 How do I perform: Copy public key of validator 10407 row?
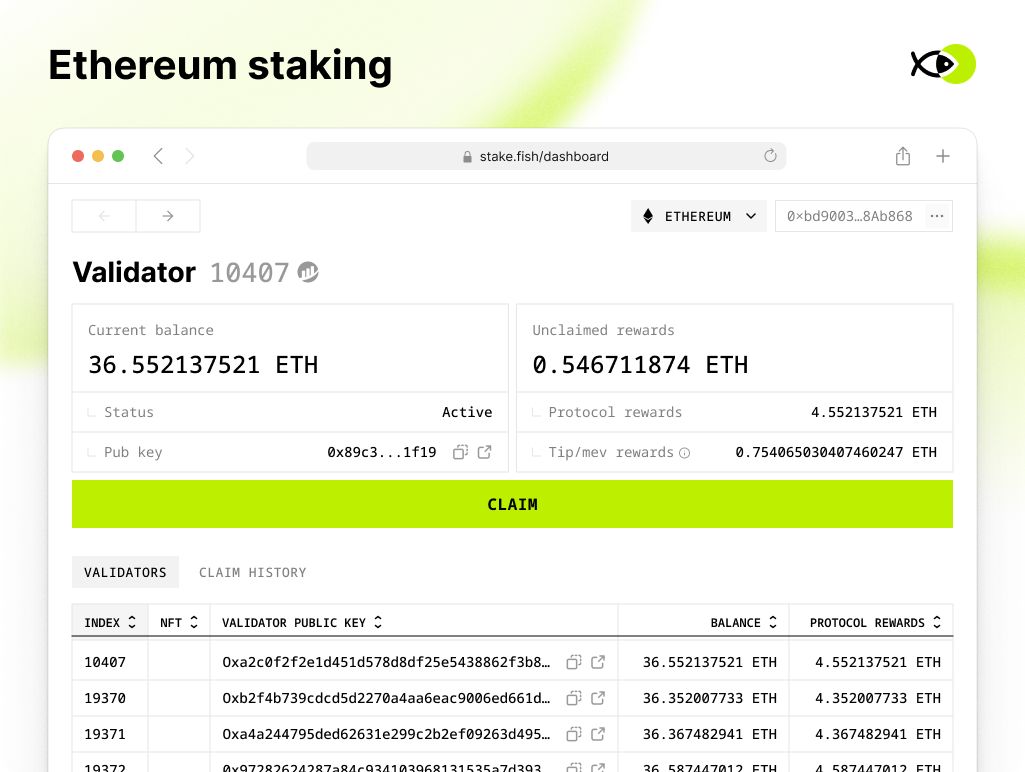[573, 662]
